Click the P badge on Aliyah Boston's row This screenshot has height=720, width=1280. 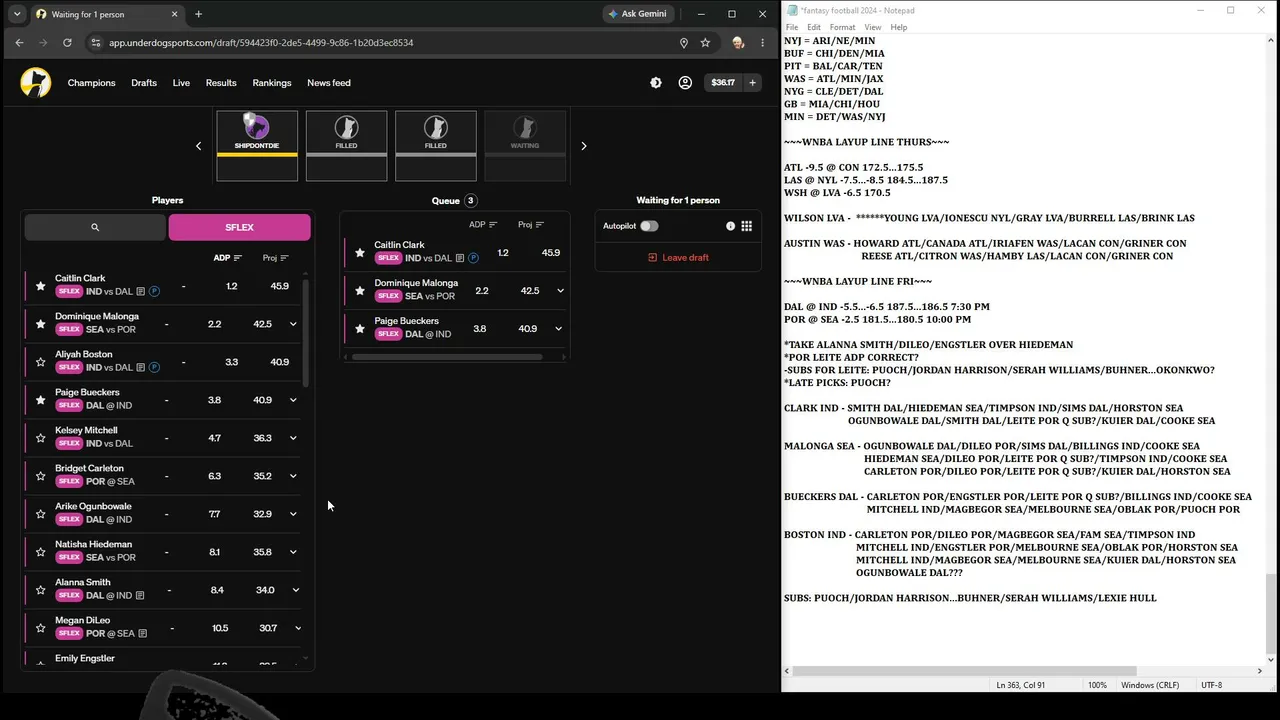click(x=155, y=368)
